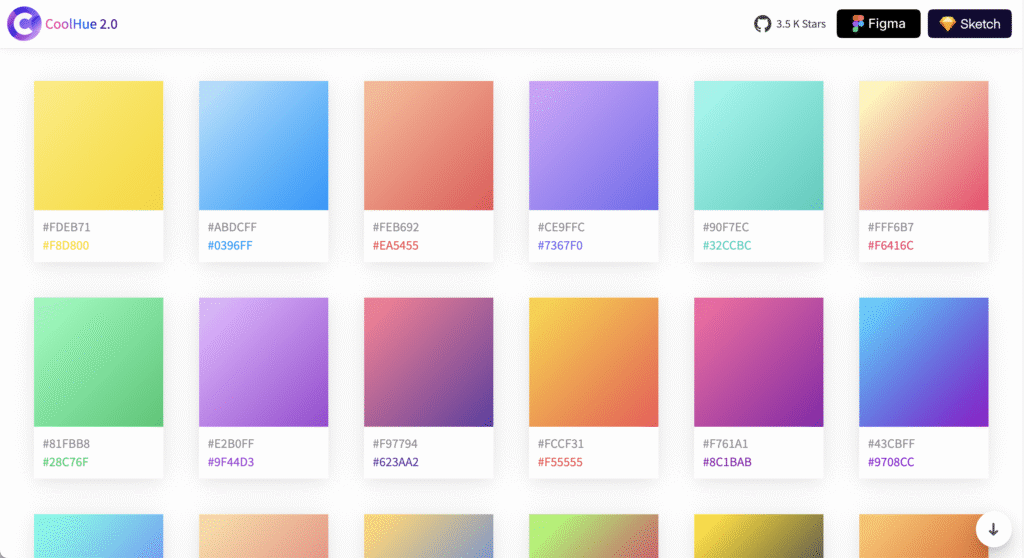
Task: Select the yellow #FDEB71 gradient swatch
Action: click(x=99, y=145)
